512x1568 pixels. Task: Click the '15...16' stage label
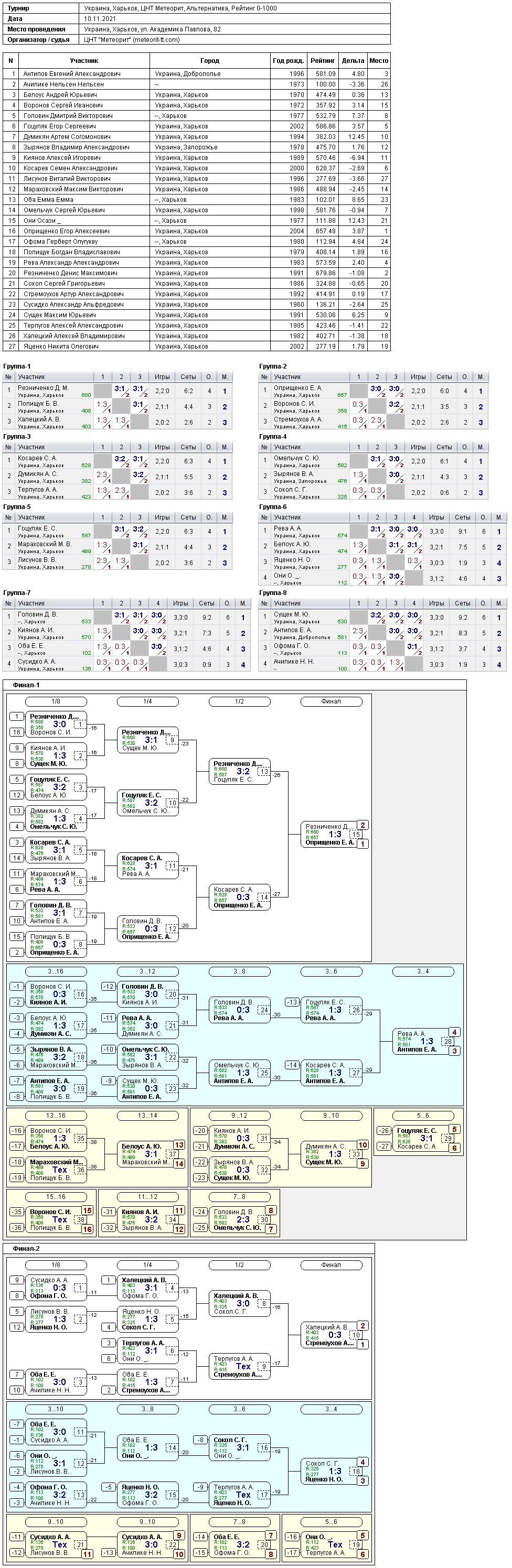[56, 1197]
